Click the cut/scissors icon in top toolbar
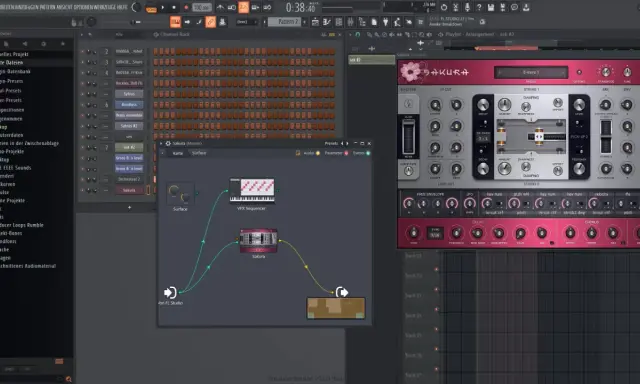The width and height of the screenshot is (640, 384). 456,7
